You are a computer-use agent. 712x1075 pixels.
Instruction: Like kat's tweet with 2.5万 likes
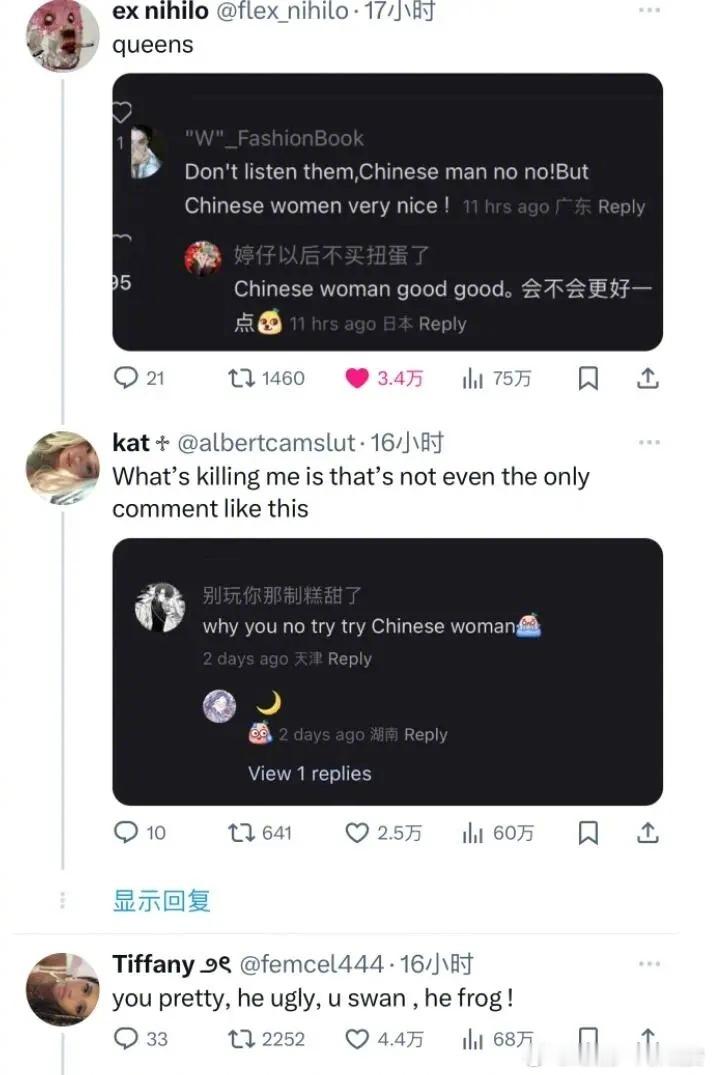(357, 832)
